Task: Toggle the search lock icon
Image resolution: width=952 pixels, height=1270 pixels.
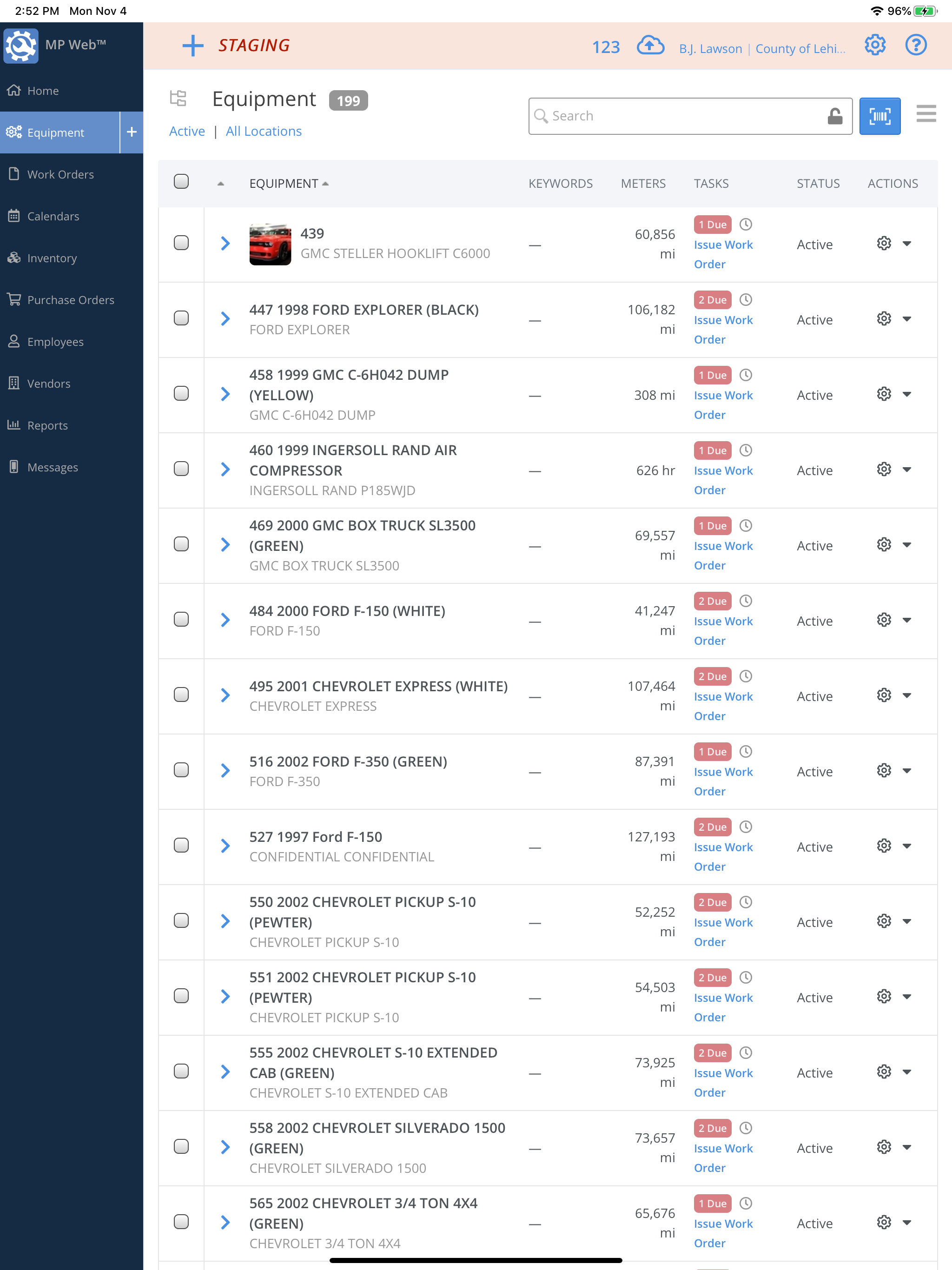Action: click(x=835, y=116)
